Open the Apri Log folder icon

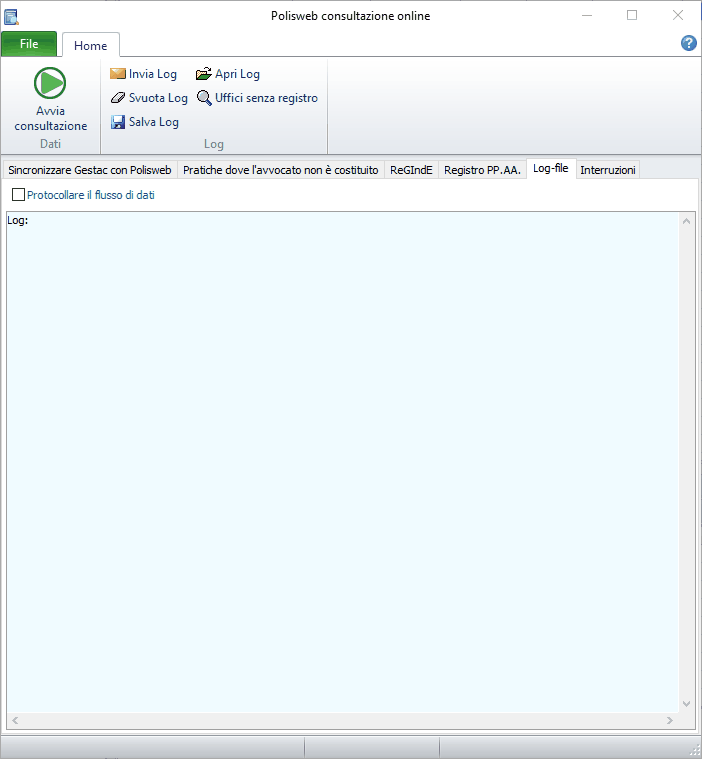[x=204, y=74]
